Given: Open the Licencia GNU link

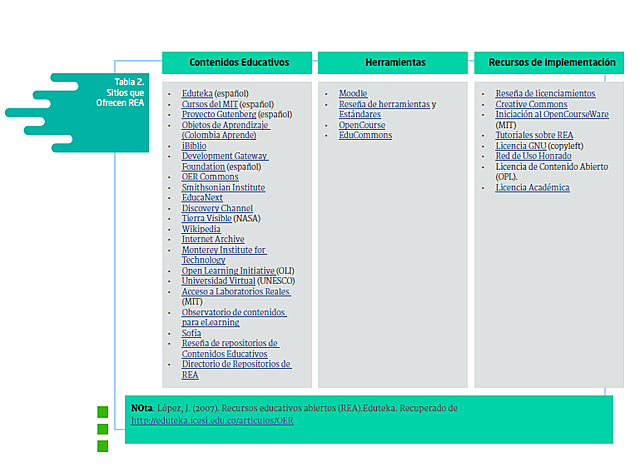Looking at the screenshot, I should point(521,146).
